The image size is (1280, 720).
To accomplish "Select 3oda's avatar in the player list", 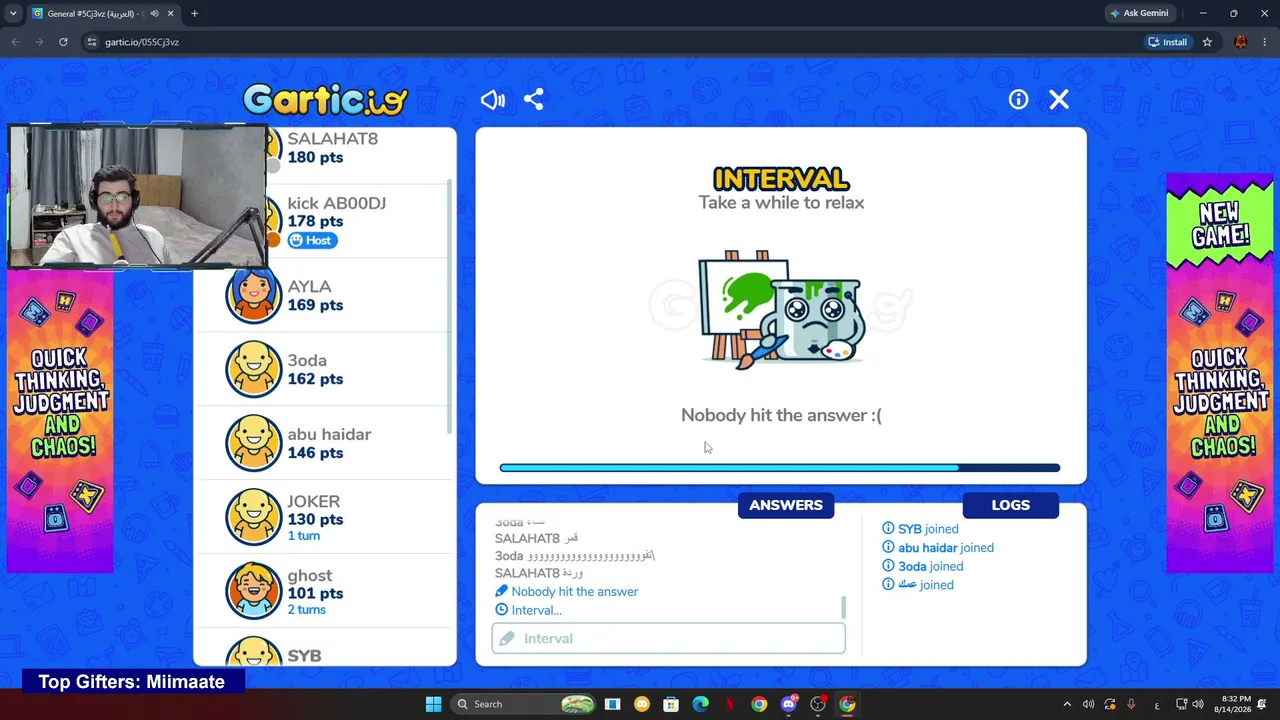I will point(254,369).
